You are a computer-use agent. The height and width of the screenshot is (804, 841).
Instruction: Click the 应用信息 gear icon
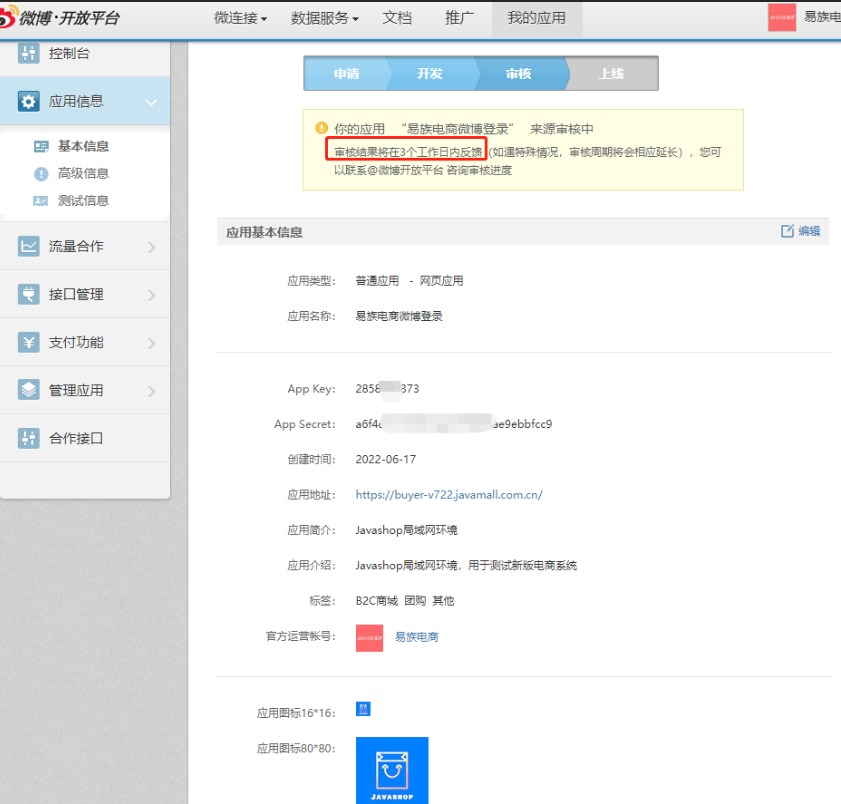point(29,101)
